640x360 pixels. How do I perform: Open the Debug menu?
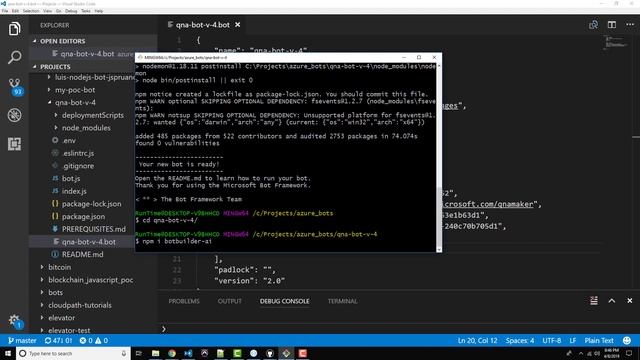point(71,11)
